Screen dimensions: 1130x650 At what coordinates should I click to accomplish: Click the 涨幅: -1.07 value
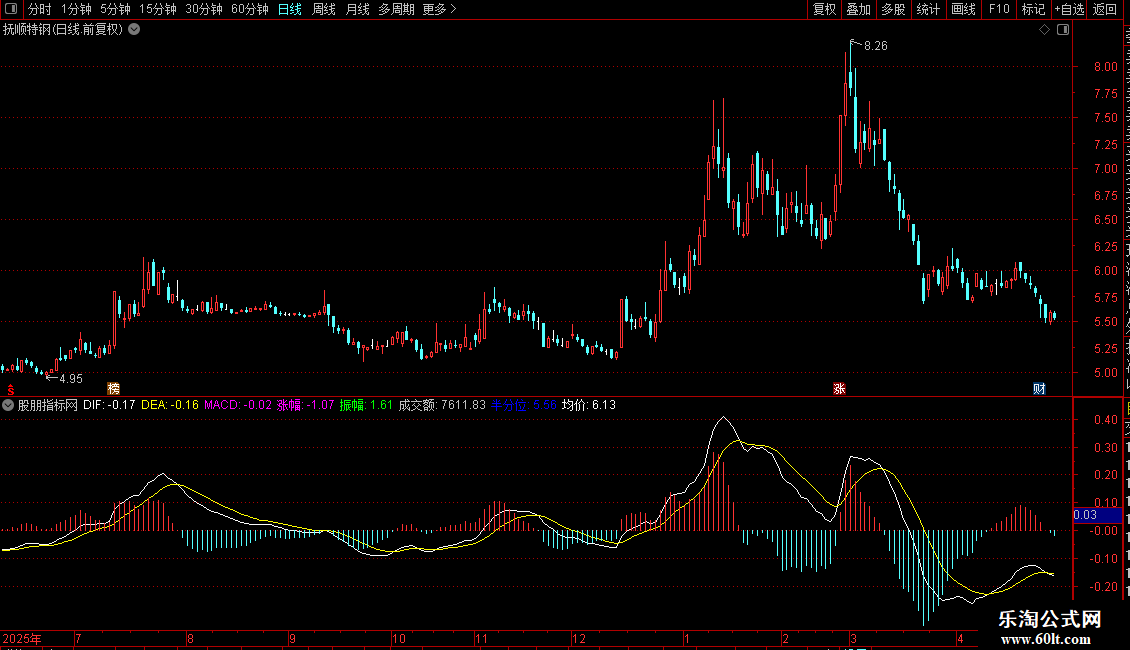pos(306,405)
